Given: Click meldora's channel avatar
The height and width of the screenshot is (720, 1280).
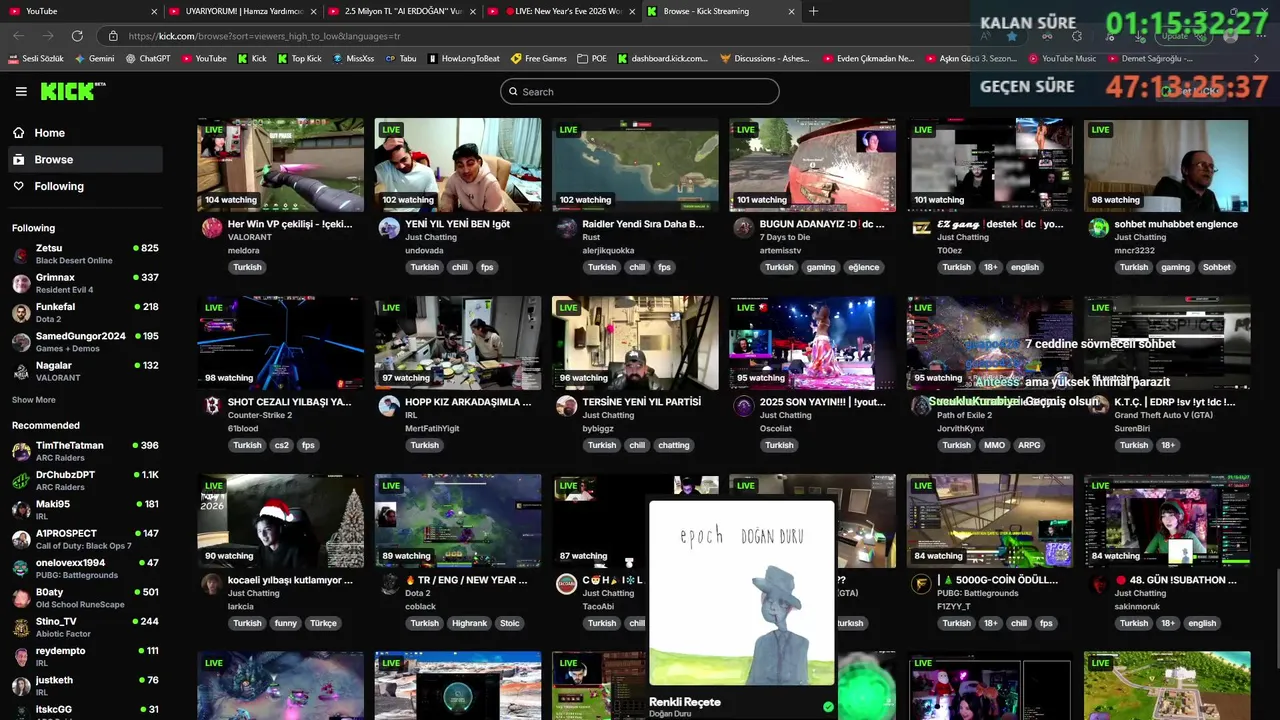Looking at the screenshot, I should coord(212,227).
